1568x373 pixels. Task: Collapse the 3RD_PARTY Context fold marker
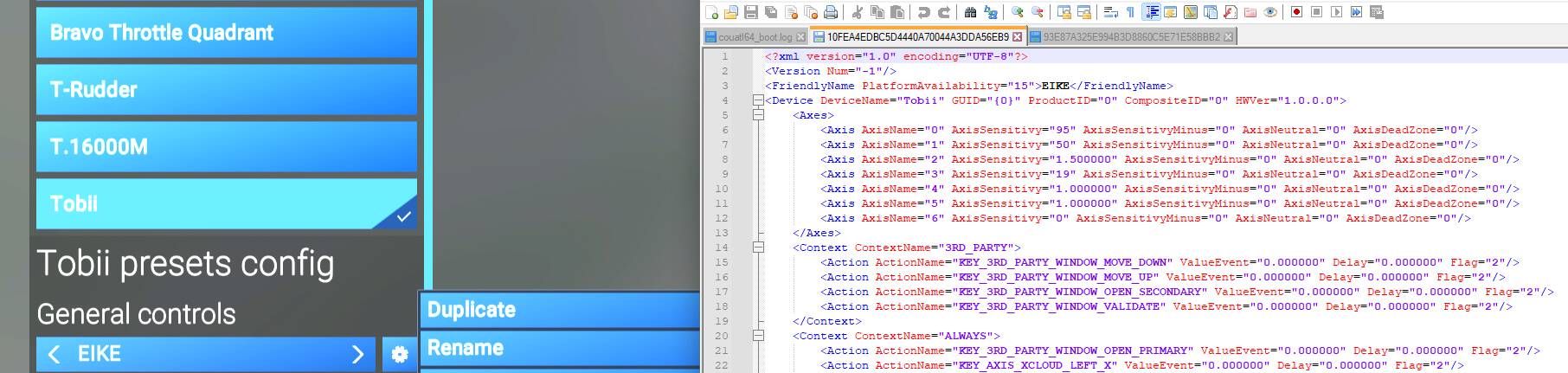click(758, 248)
